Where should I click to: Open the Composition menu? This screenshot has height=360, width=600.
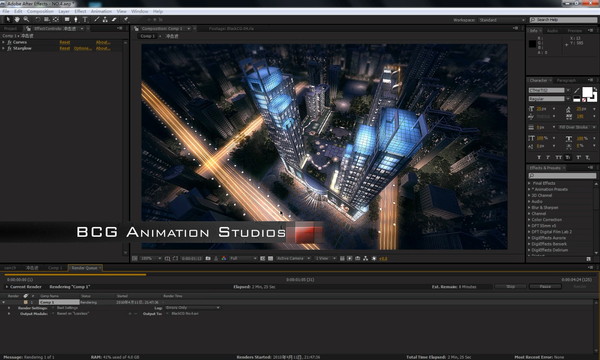click(40, 11)
